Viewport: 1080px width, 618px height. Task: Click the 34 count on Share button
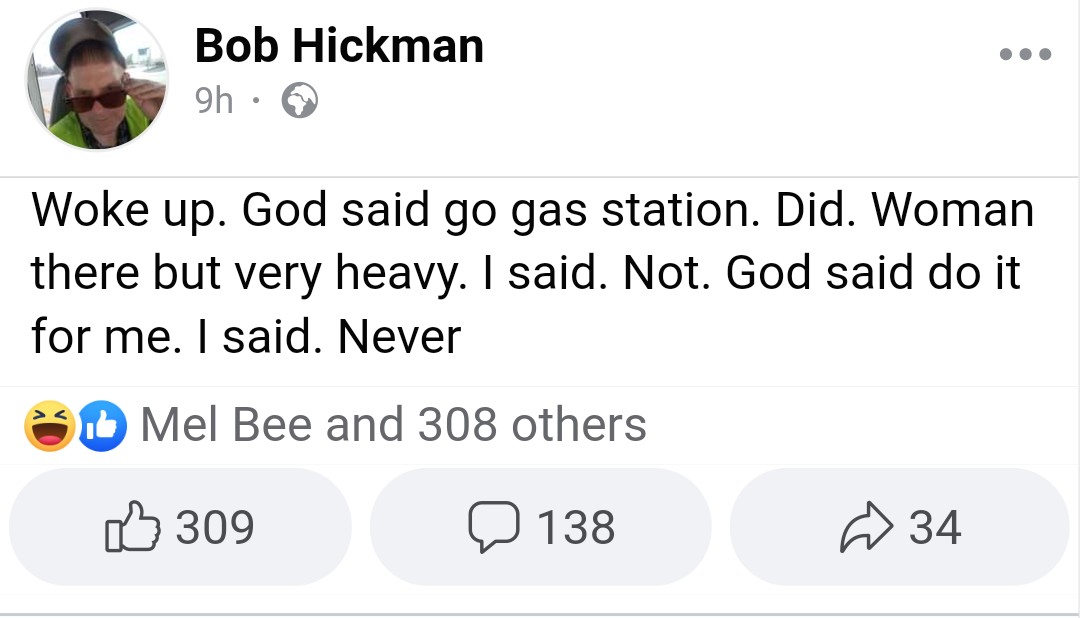coord(935,528)
